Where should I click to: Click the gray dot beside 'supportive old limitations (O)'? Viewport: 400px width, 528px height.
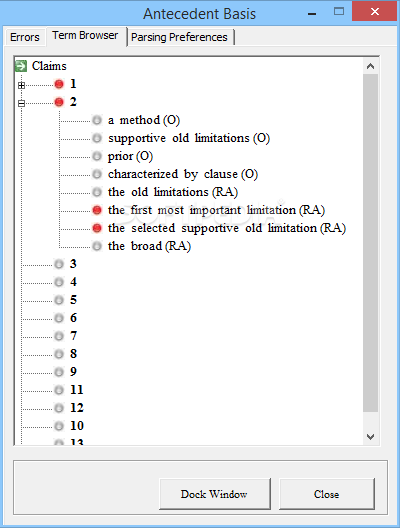coord(97,138)
